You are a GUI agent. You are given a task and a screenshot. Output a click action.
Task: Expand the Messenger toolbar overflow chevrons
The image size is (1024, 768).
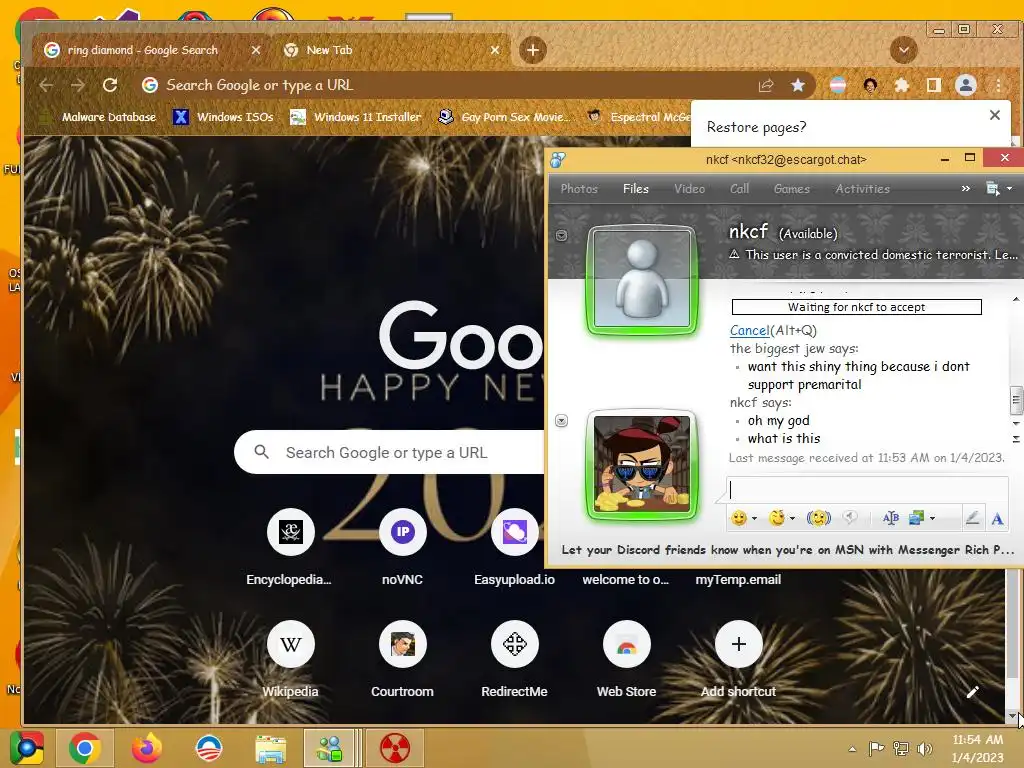(x=965, y=189)
